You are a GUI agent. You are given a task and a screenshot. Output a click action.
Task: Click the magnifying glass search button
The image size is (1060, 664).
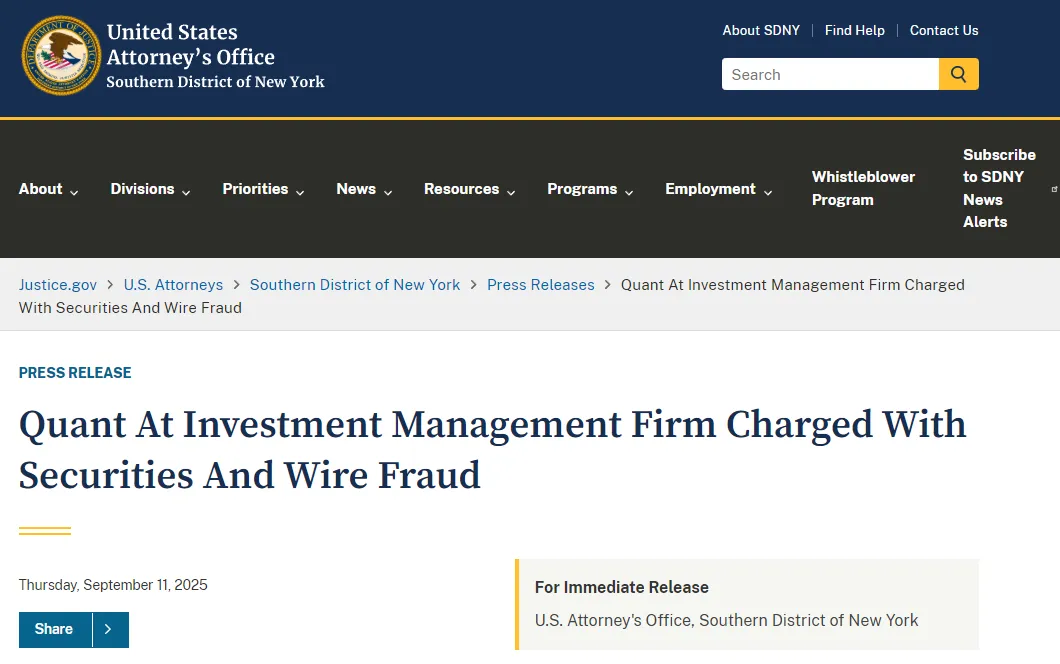958,74
